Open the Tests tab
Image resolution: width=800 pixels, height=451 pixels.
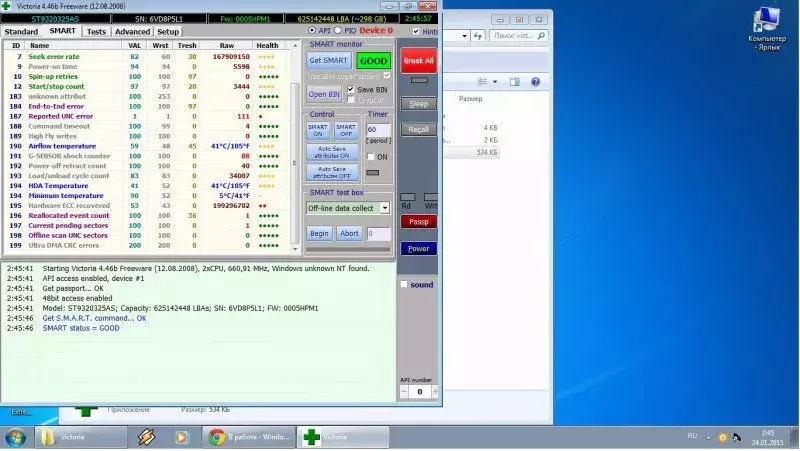96,32
